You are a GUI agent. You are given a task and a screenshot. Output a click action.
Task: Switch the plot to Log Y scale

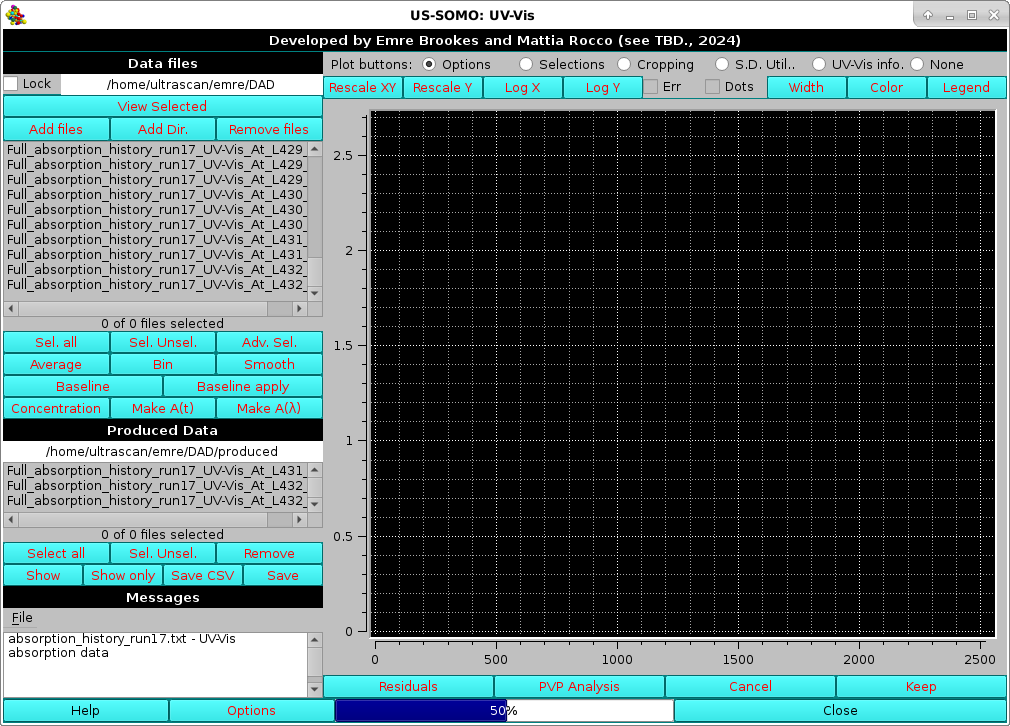click(x=602, y=87)
